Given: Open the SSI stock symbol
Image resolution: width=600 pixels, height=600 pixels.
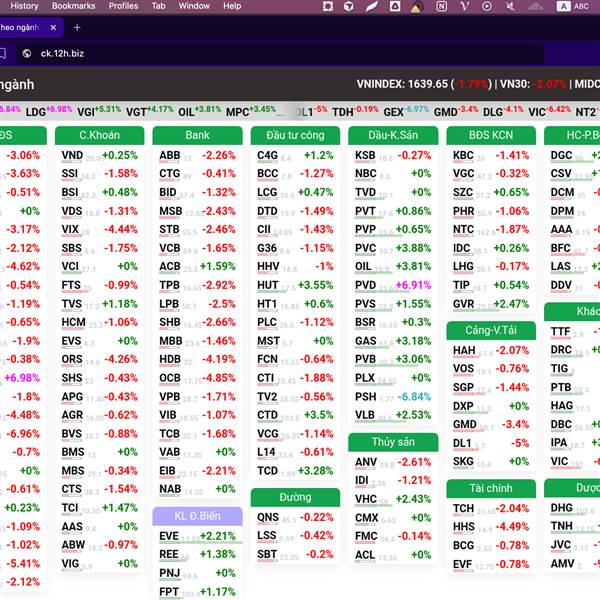Looking at the screenshot, I should [x=70, y=174].
